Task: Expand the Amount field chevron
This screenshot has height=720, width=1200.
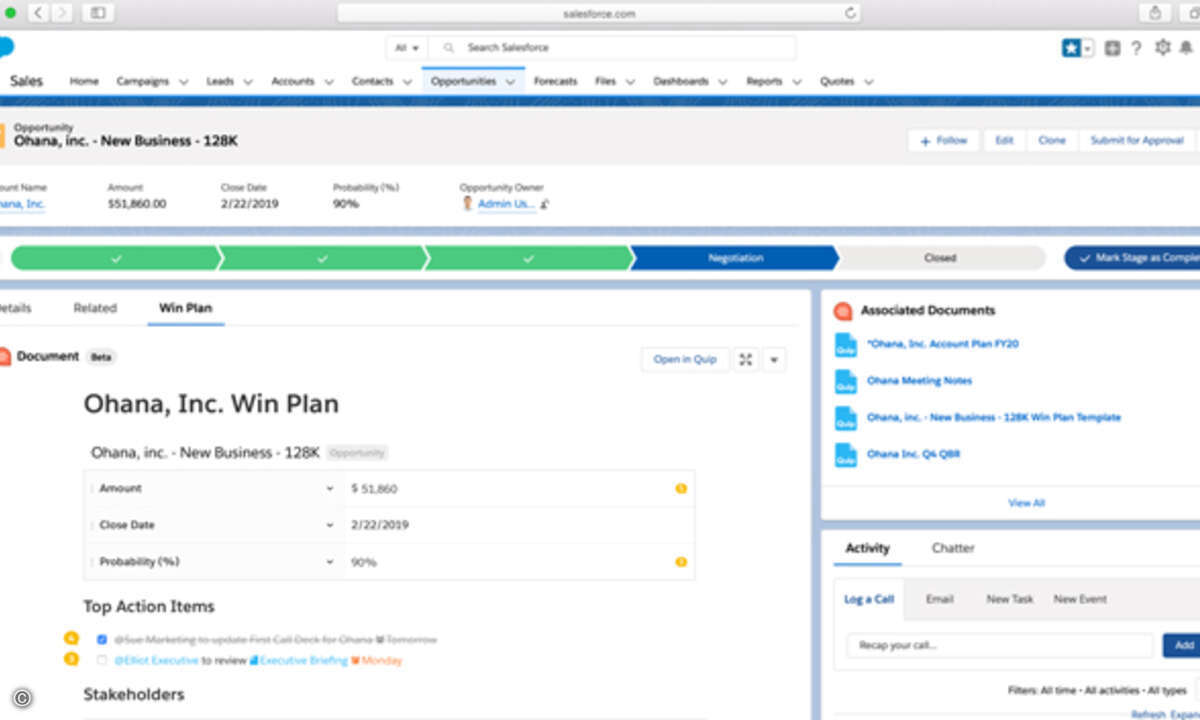Action: pos(330,489)
